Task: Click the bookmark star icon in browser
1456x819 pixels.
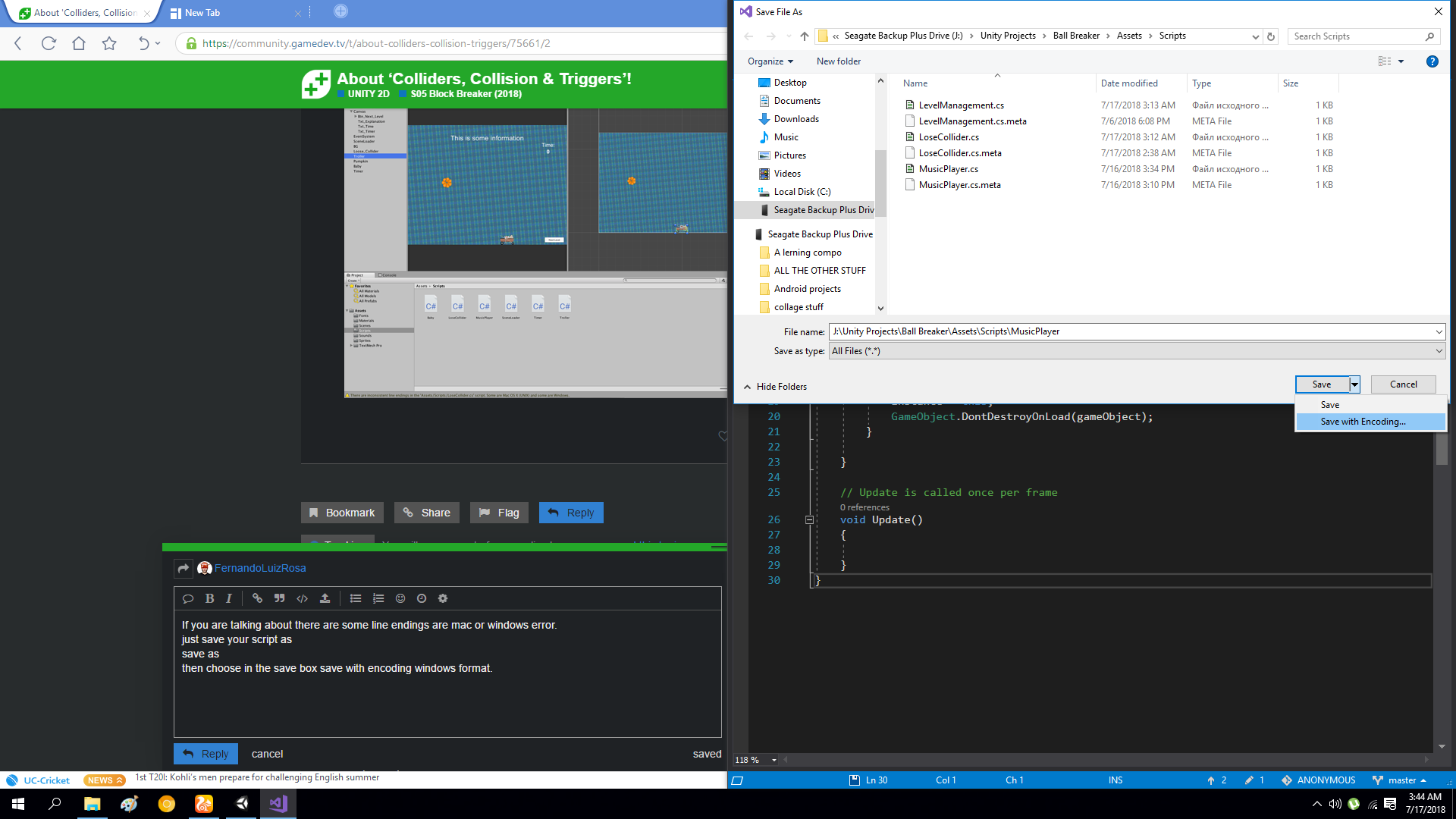Action: 109,43
